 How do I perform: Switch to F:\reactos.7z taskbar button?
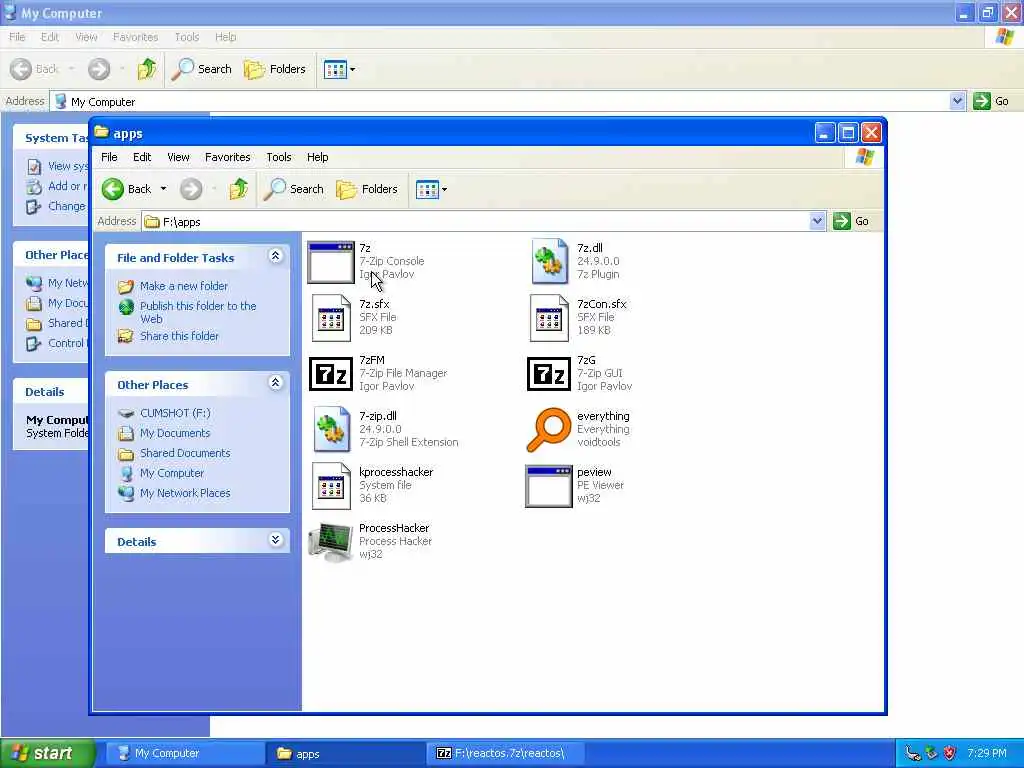506,754
